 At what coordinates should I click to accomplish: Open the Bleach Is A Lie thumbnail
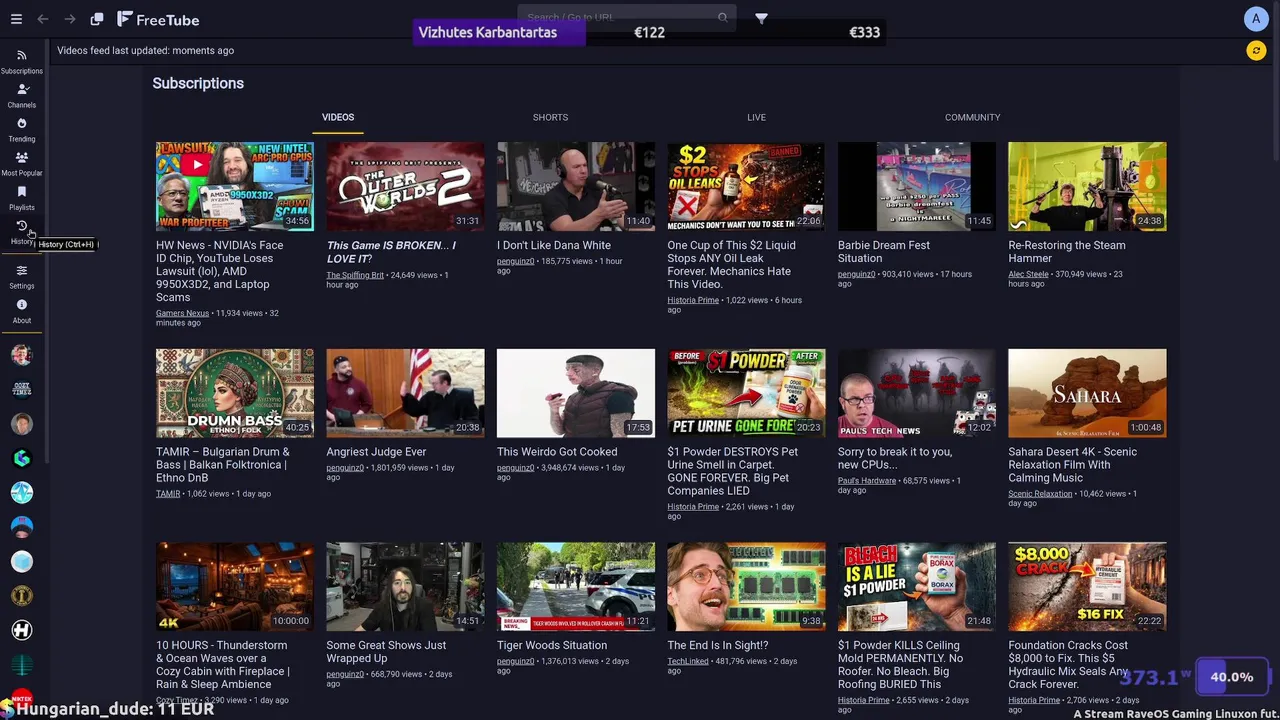coord(917,587)
